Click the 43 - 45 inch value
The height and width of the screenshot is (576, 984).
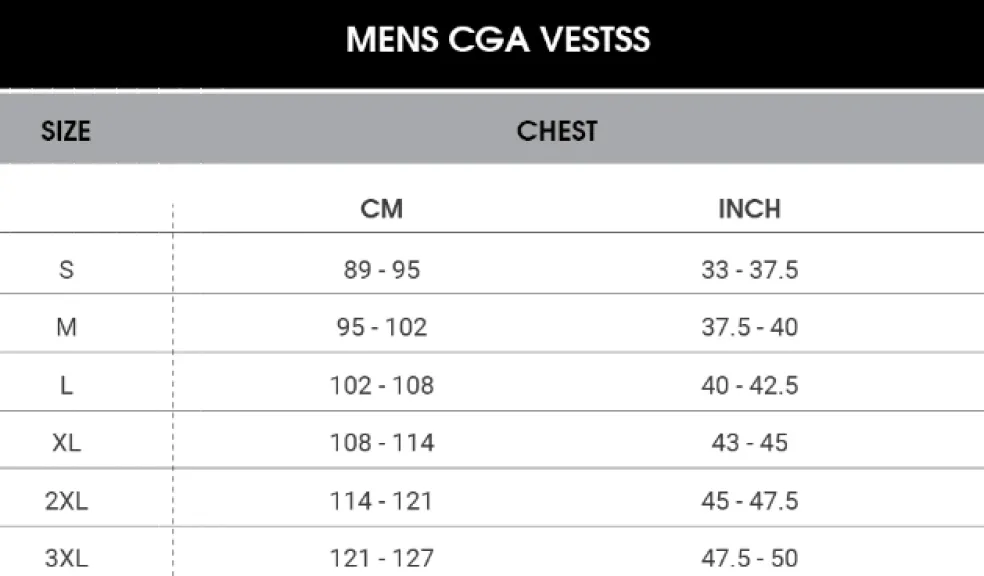click(x=749, y=443)
